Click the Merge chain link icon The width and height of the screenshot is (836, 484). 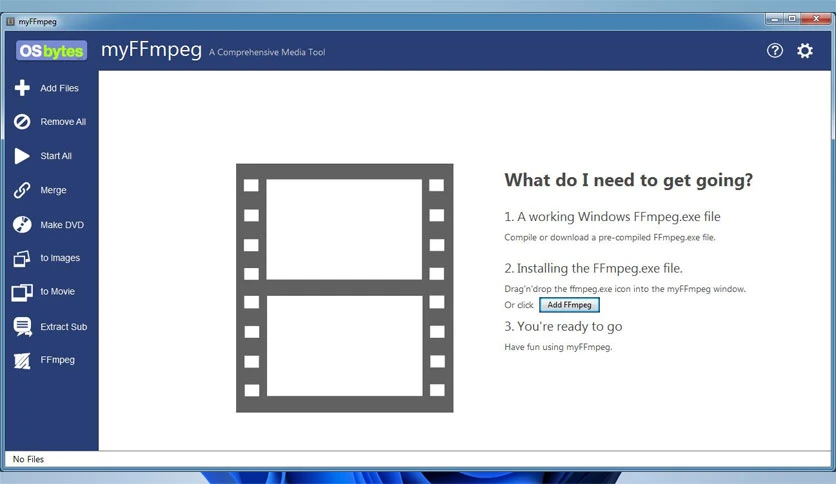point(22,190)
